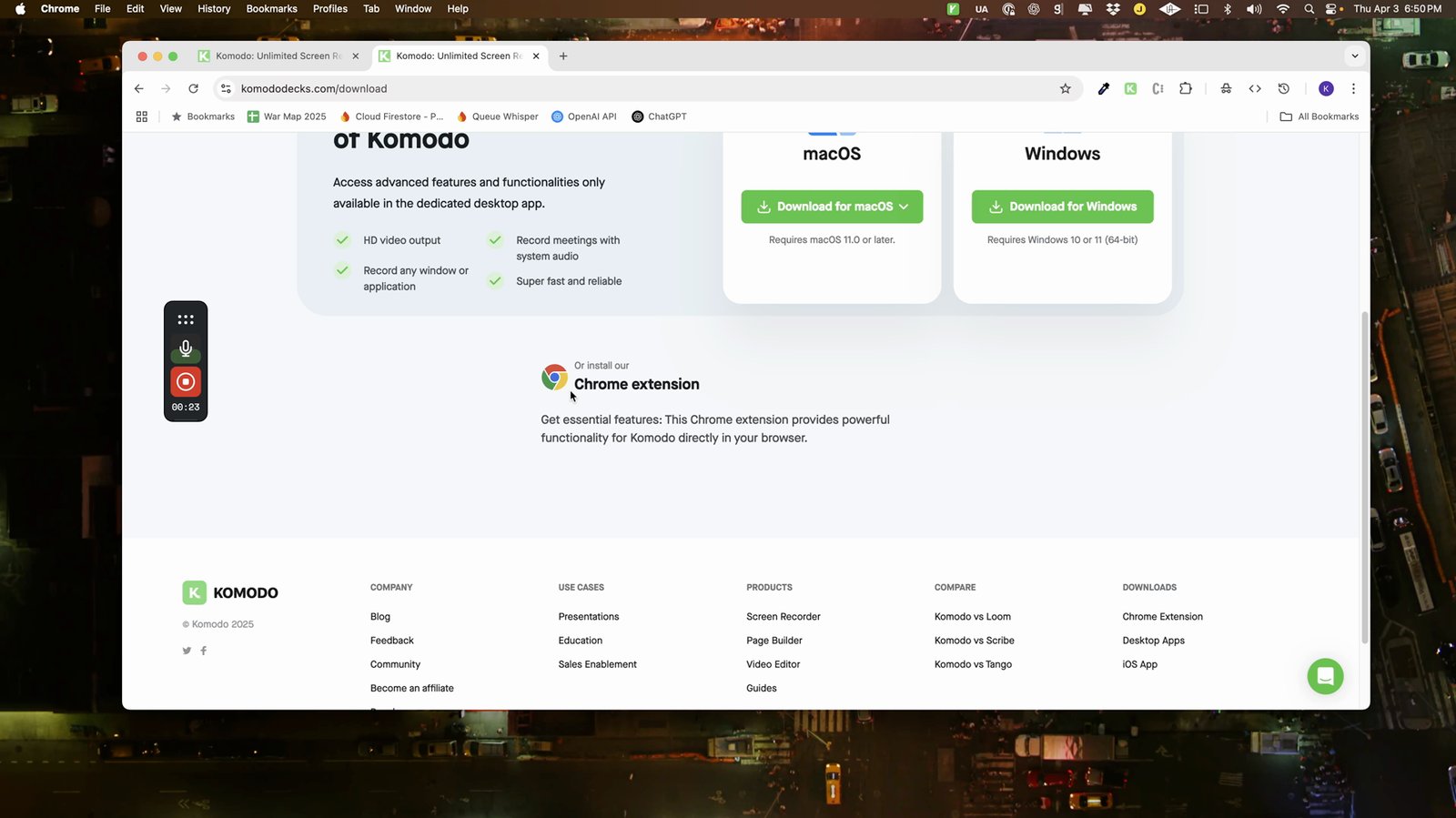Image resolution: width=1456 pixels, height=818 pixels.
Task: Open the Screen Recorder footer link
Action: [x=783, y=617]
